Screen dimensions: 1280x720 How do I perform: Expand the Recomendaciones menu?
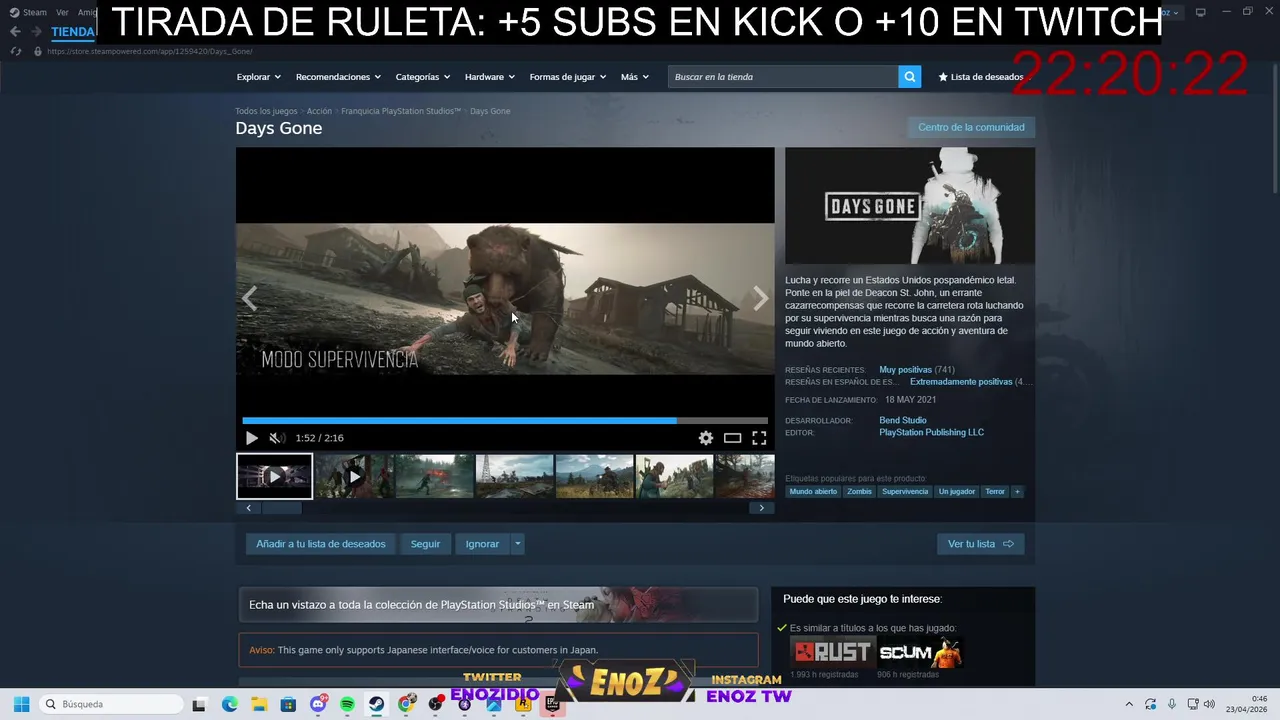point(338,77)
